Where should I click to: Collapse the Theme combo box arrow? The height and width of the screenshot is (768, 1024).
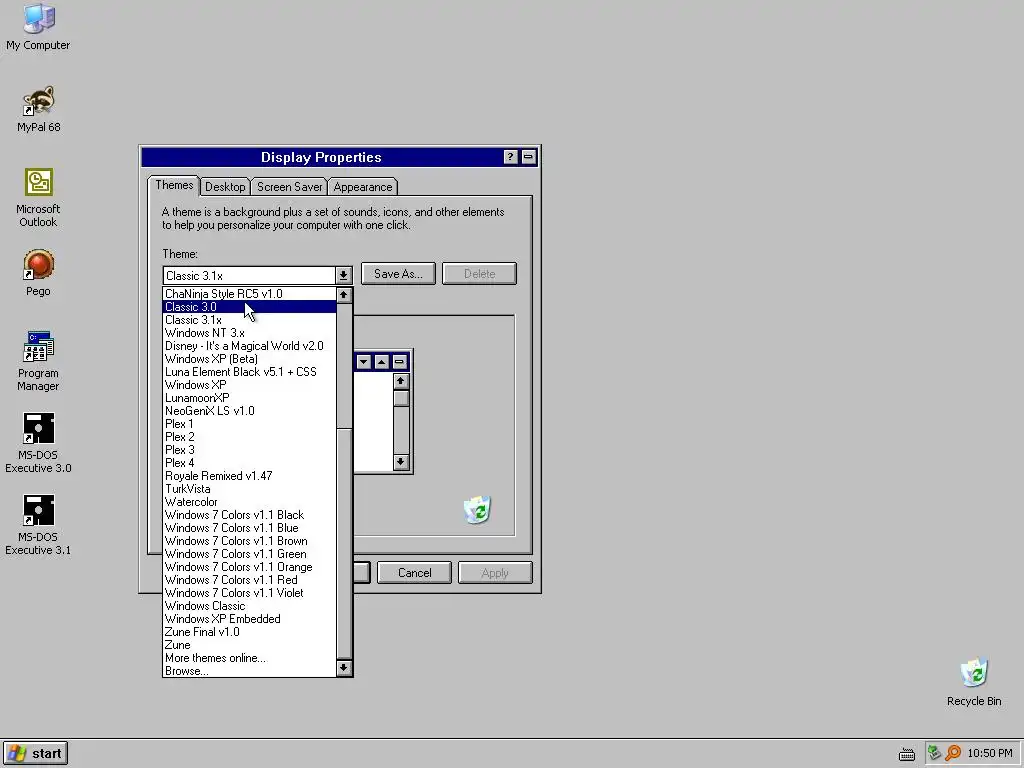(344, 276)
